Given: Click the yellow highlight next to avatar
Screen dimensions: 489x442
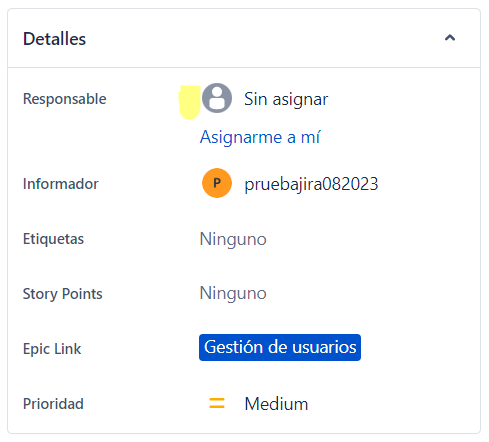Looking at the screenshot, I should [x=190, y=102].
